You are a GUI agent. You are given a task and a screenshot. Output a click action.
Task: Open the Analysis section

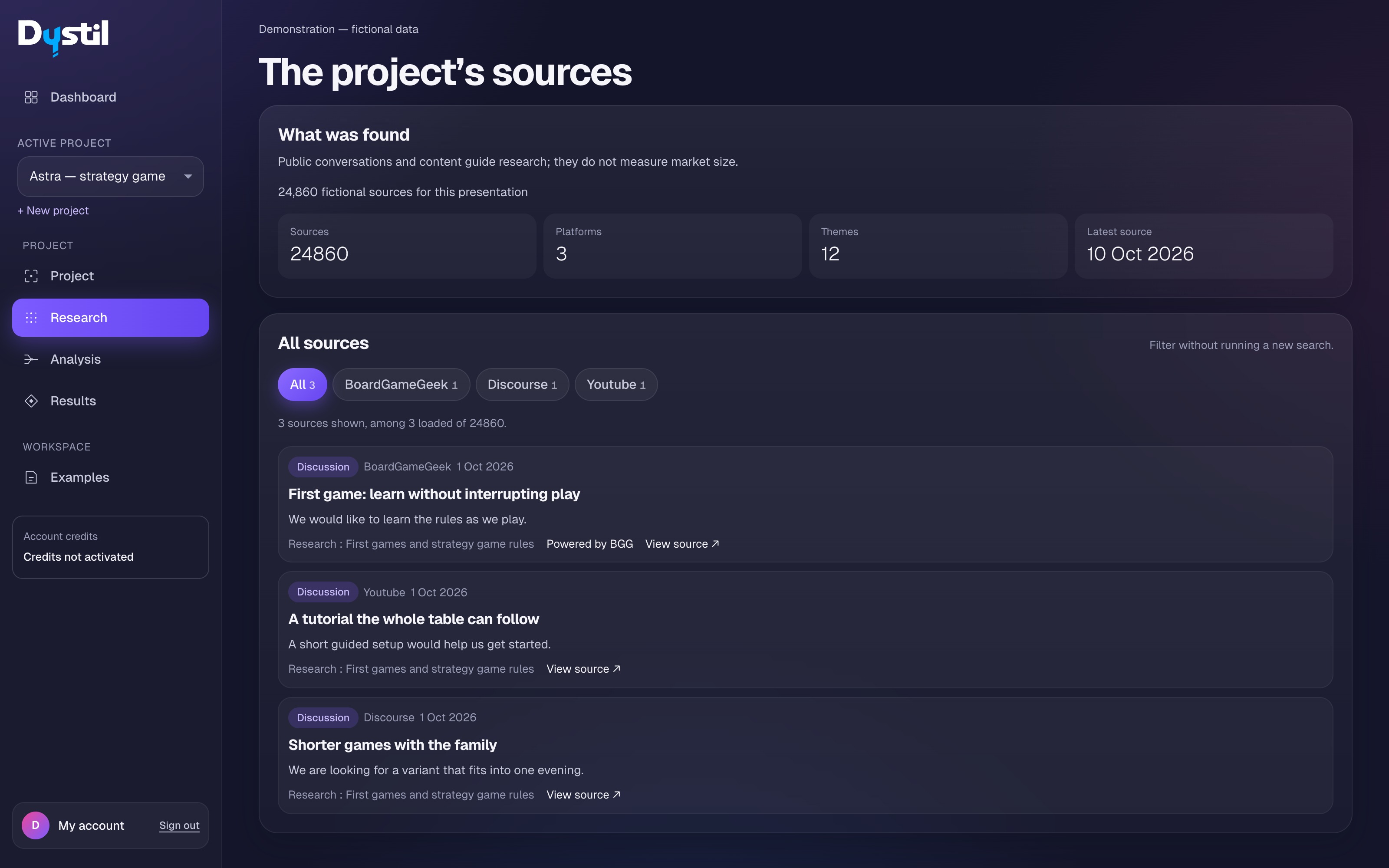(x=110, y=359)
